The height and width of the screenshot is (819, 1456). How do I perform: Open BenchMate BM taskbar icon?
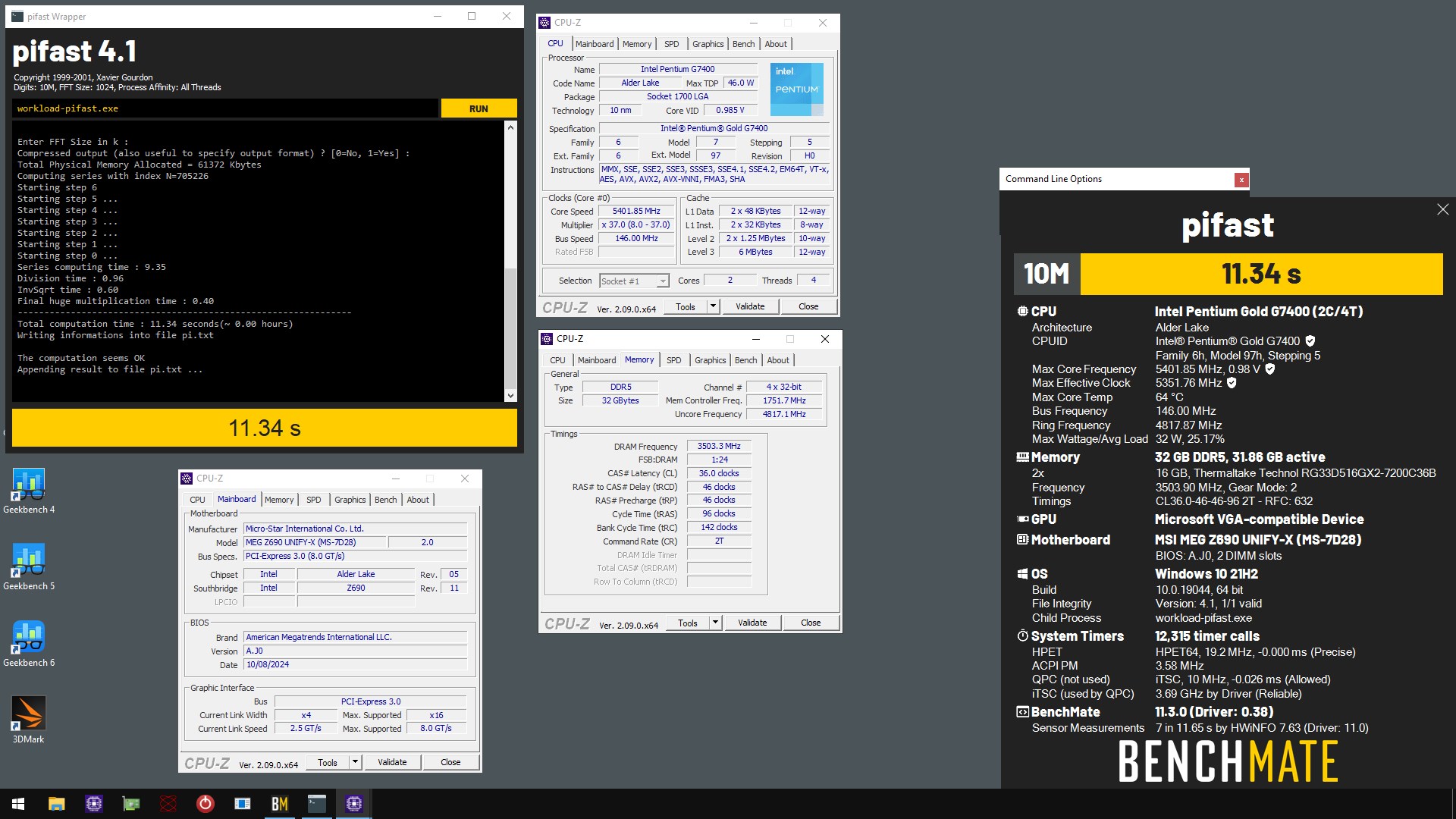(x=280, y=804)
